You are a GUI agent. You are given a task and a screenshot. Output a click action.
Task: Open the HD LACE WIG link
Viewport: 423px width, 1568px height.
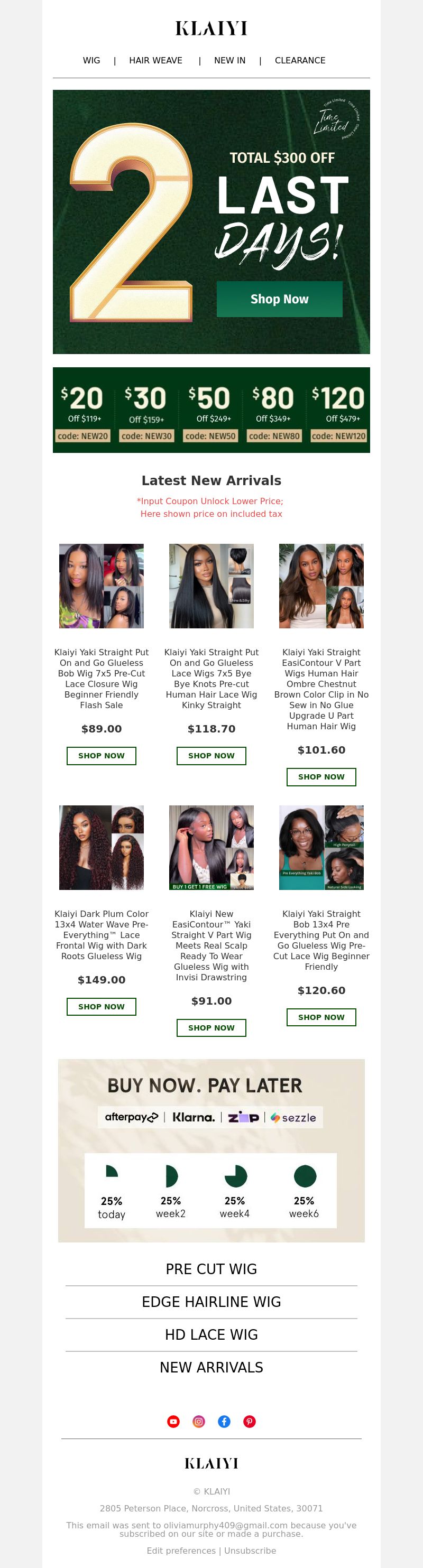click(211, 1334)
